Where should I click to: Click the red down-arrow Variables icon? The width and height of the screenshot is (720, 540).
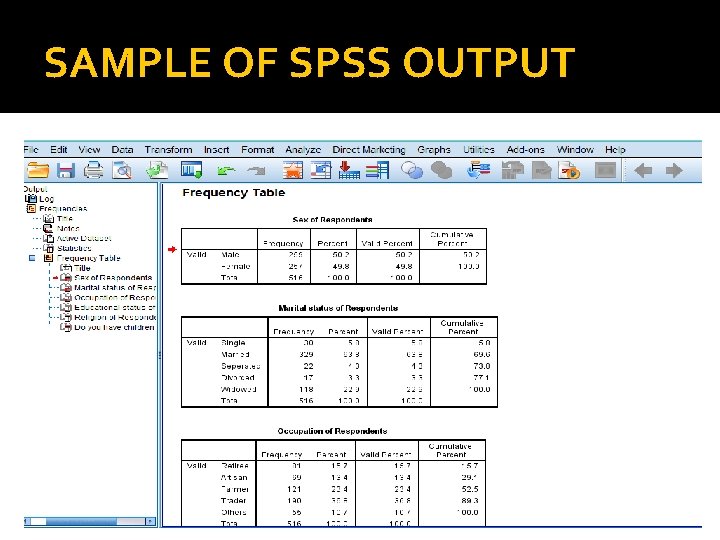coord(349,170)
